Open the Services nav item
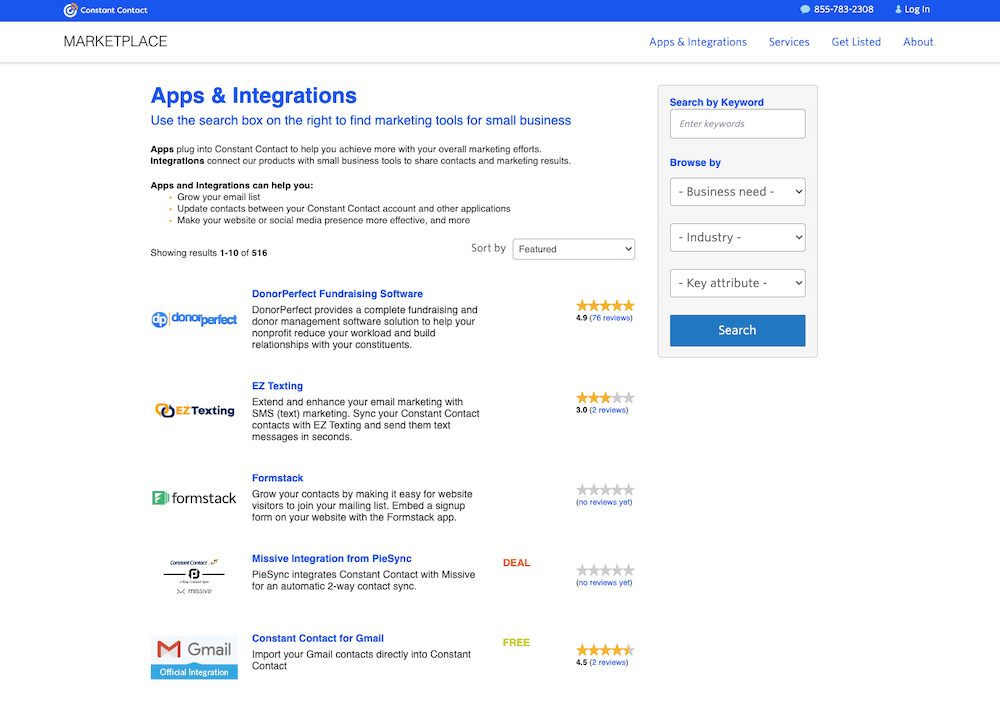The height and width of the screenshot is (702, 1000). (789, 42)
